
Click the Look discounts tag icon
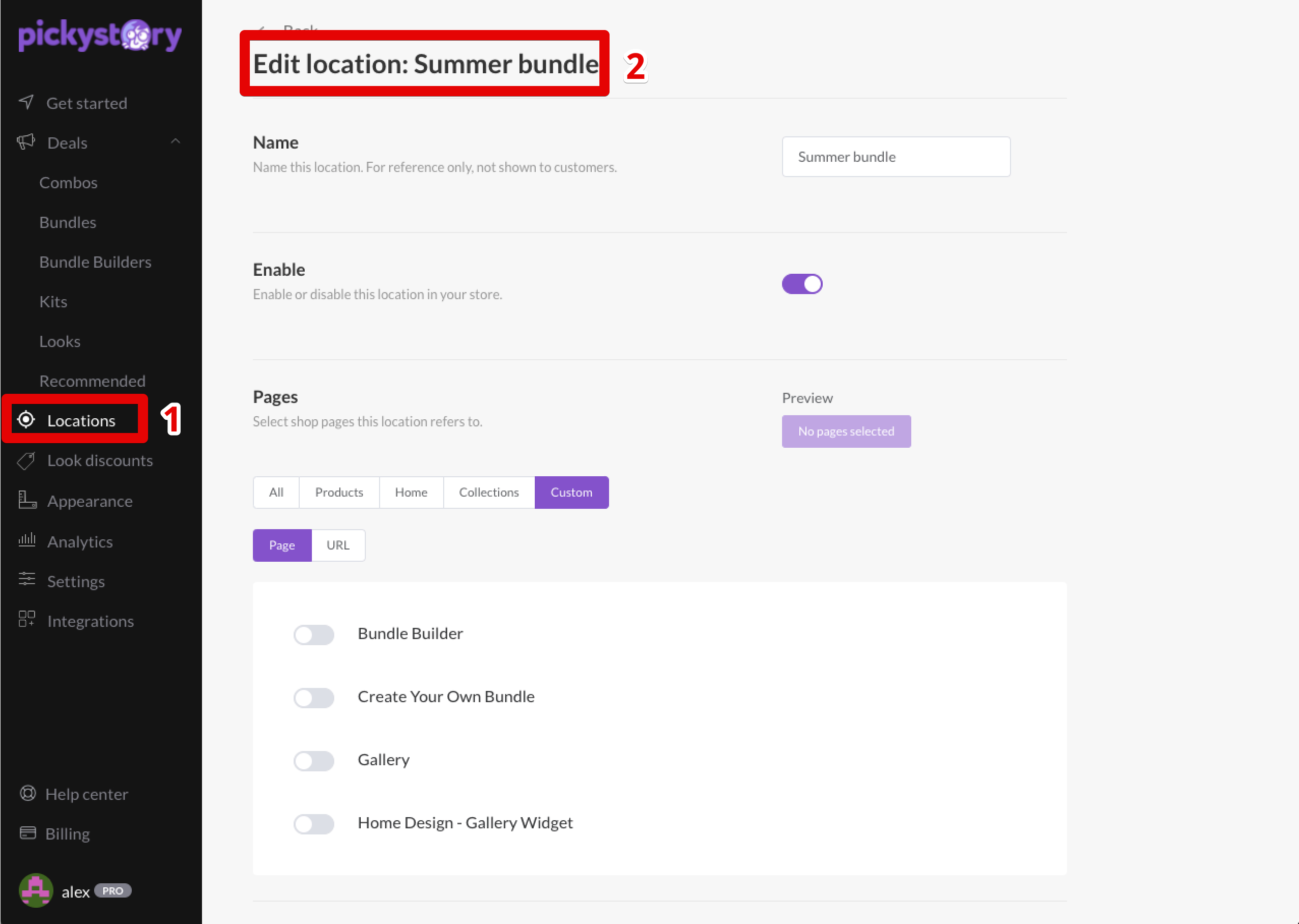26,460
